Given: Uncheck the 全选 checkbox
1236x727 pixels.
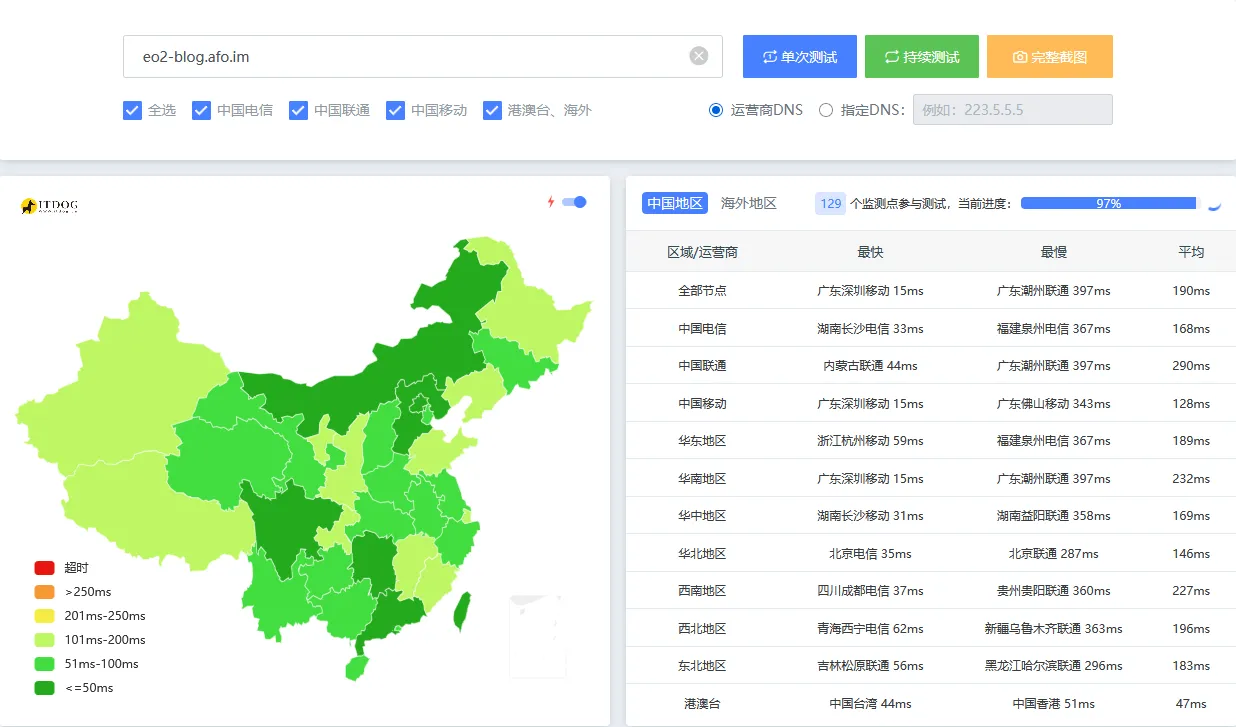Looking at the screenshot, I should point(132,110).
